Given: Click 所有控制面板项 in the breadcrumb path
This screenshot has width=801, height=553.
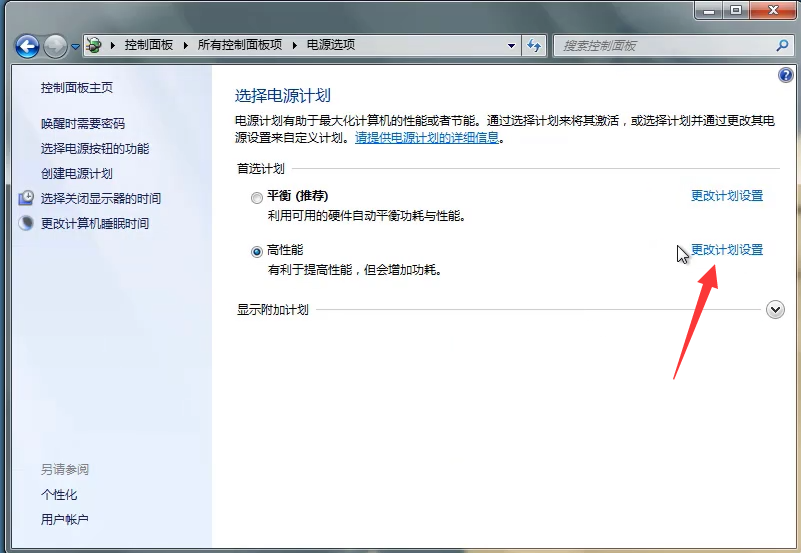Looking at the screenshot, I should [240, 45].
